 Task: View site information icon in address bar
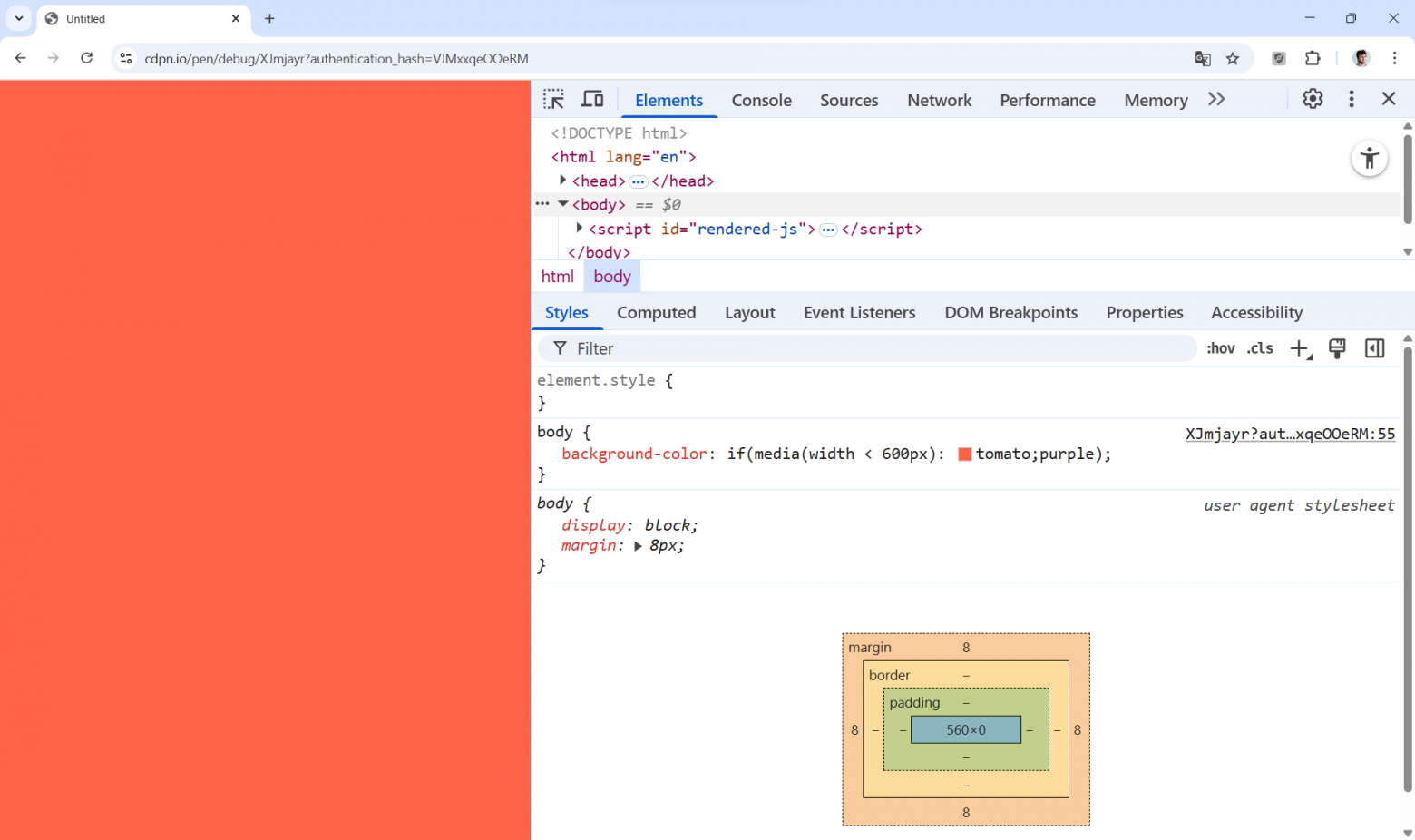point(126,58)
